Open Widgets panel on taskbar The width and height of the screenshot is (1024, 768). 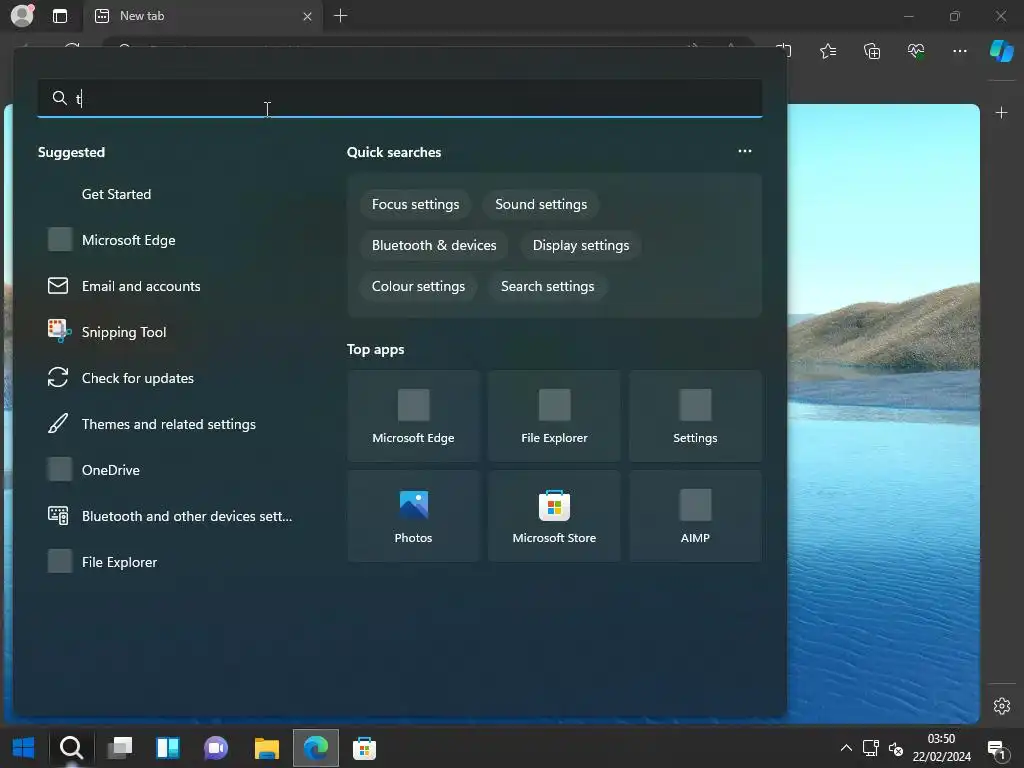168,748
